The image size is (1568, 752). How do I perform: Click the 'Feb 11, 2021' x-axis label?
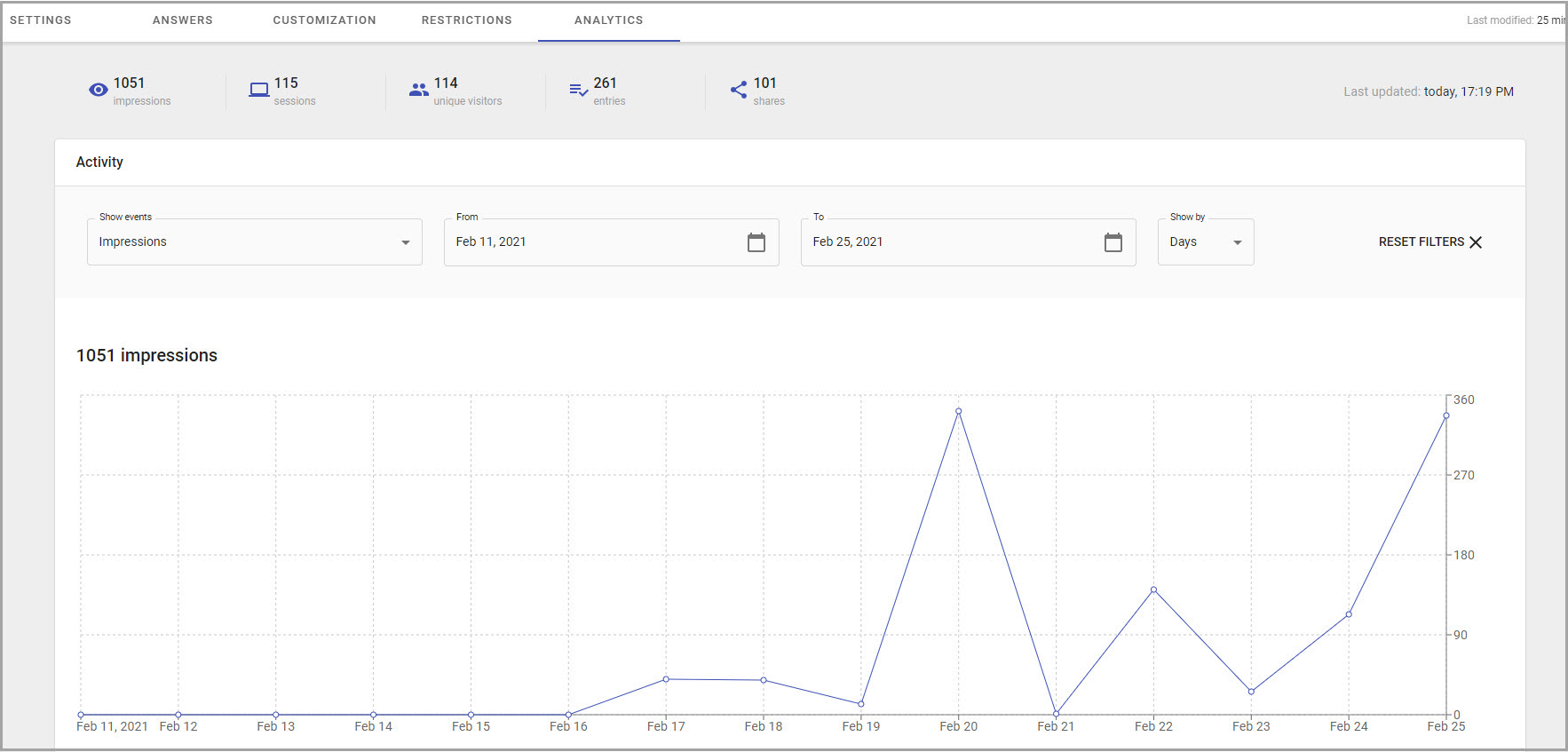(x=112, y=726)
